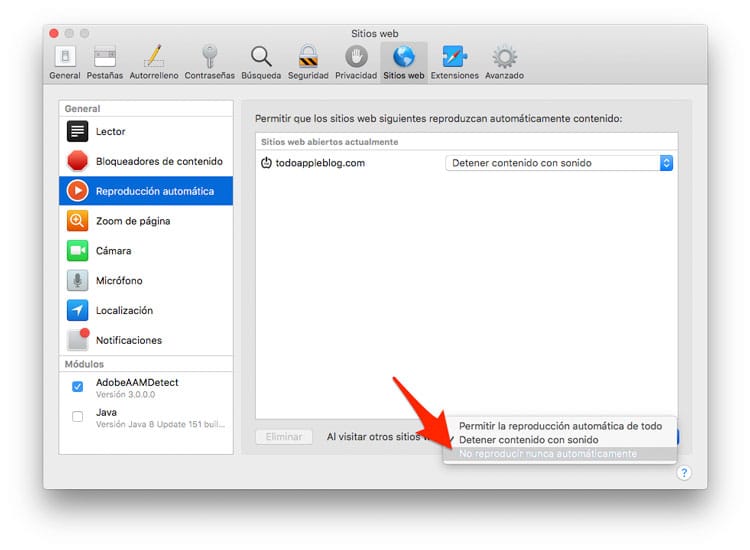The image size is (750, 550).
Task: Select the todoappleblog.com row text
Action: click(320, 163)
